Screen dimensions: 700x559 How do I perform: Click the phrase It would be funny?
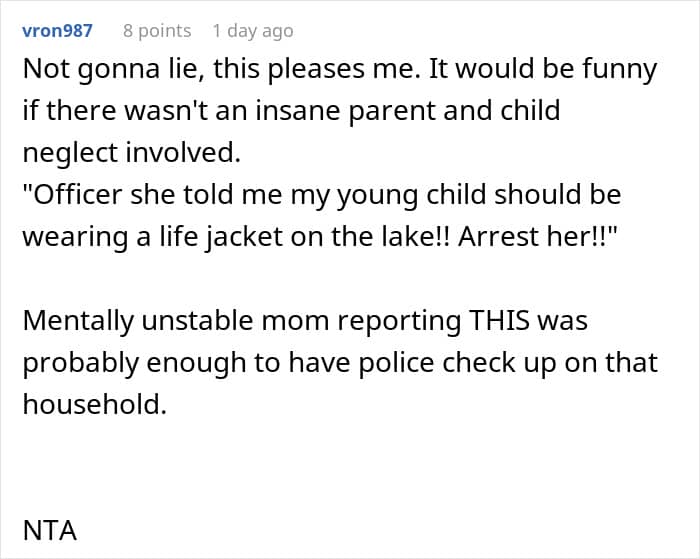[x=543, y=69]
